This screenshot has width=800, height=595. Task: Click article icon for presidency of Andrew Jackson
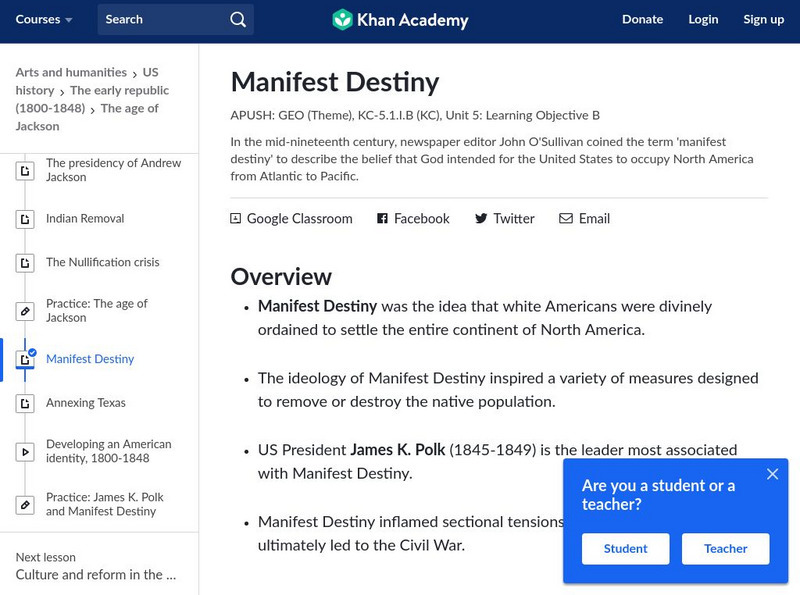pyautogui.click(x=24, y=170)
